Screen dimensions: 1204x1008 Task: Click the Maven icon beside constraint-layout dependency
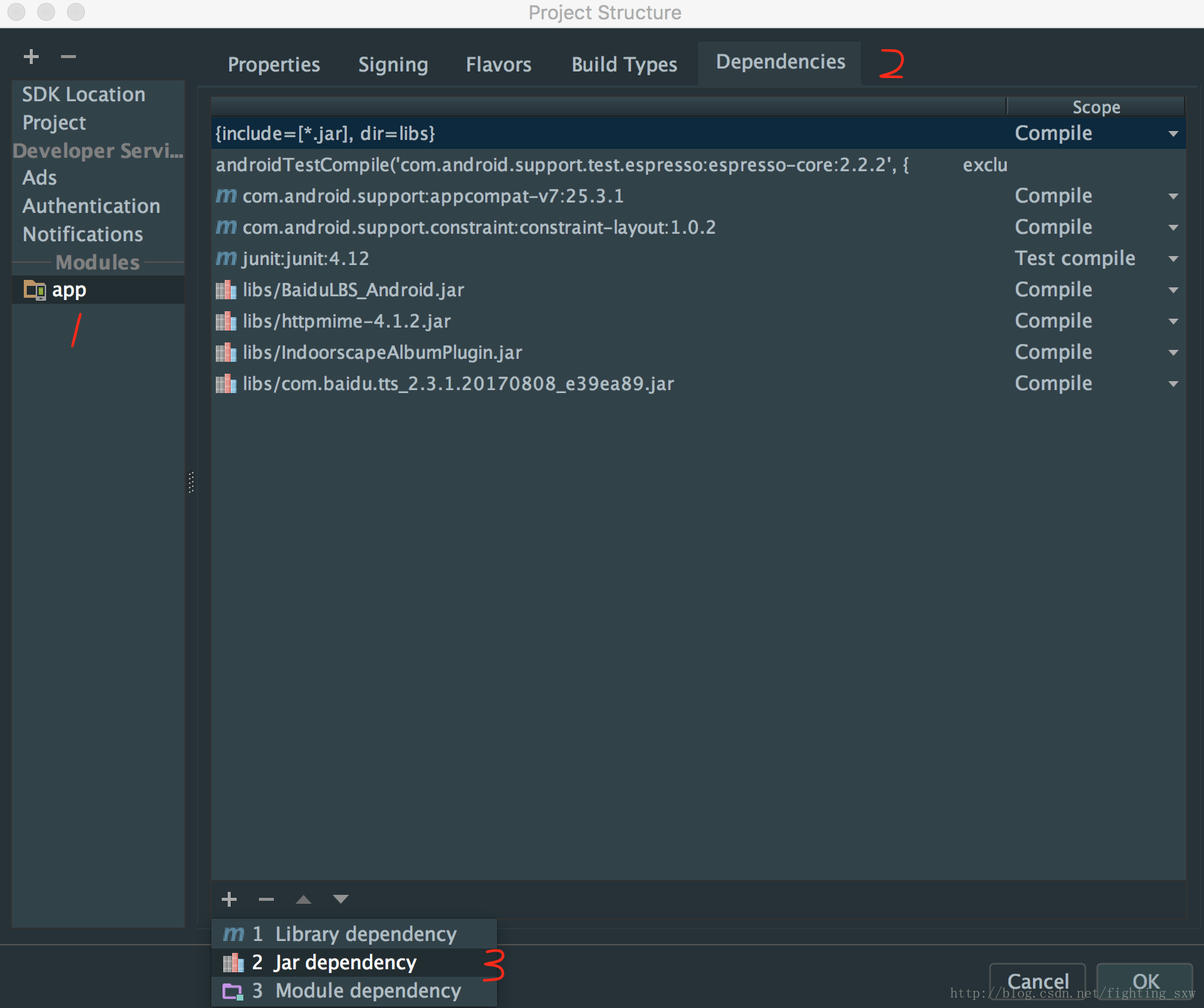pos(226,227)
